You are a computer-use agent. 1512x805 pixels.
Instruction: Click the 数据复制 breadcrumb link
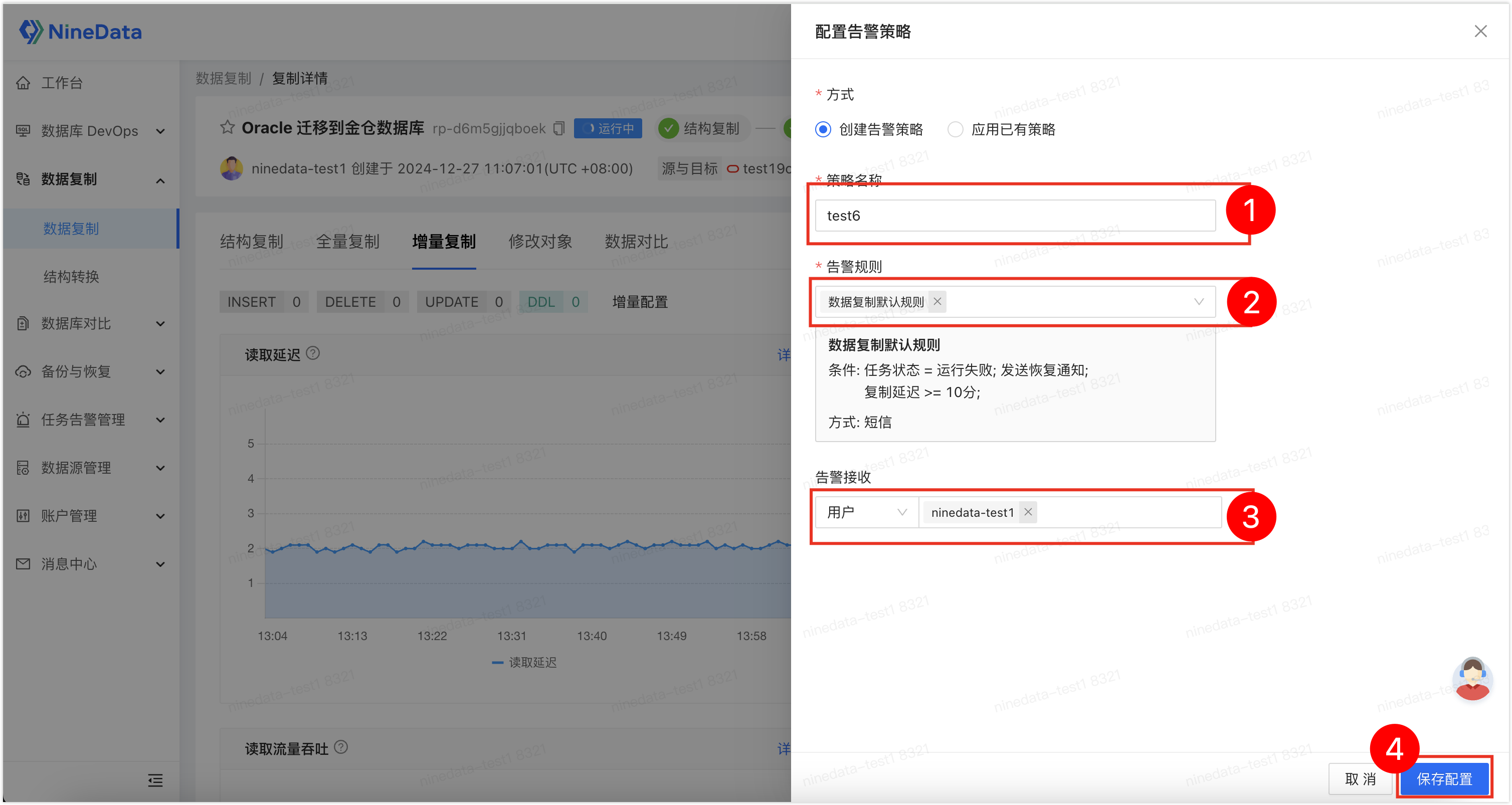pyautogui.click(x=223, y=78)
